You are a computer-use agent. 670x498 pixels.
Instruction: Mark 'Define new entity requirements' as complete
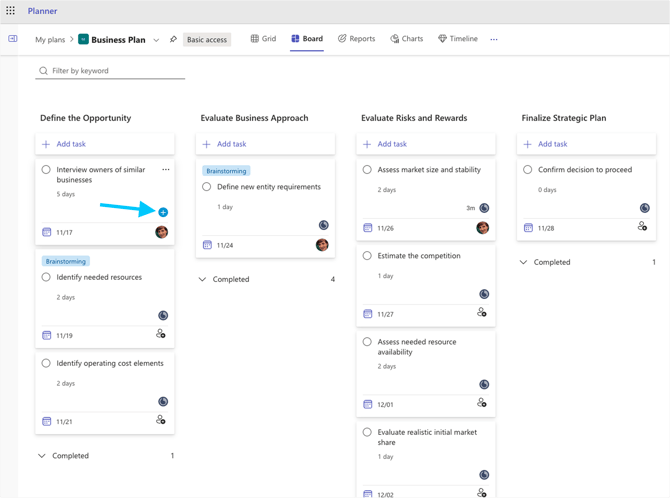coord(207,187)
